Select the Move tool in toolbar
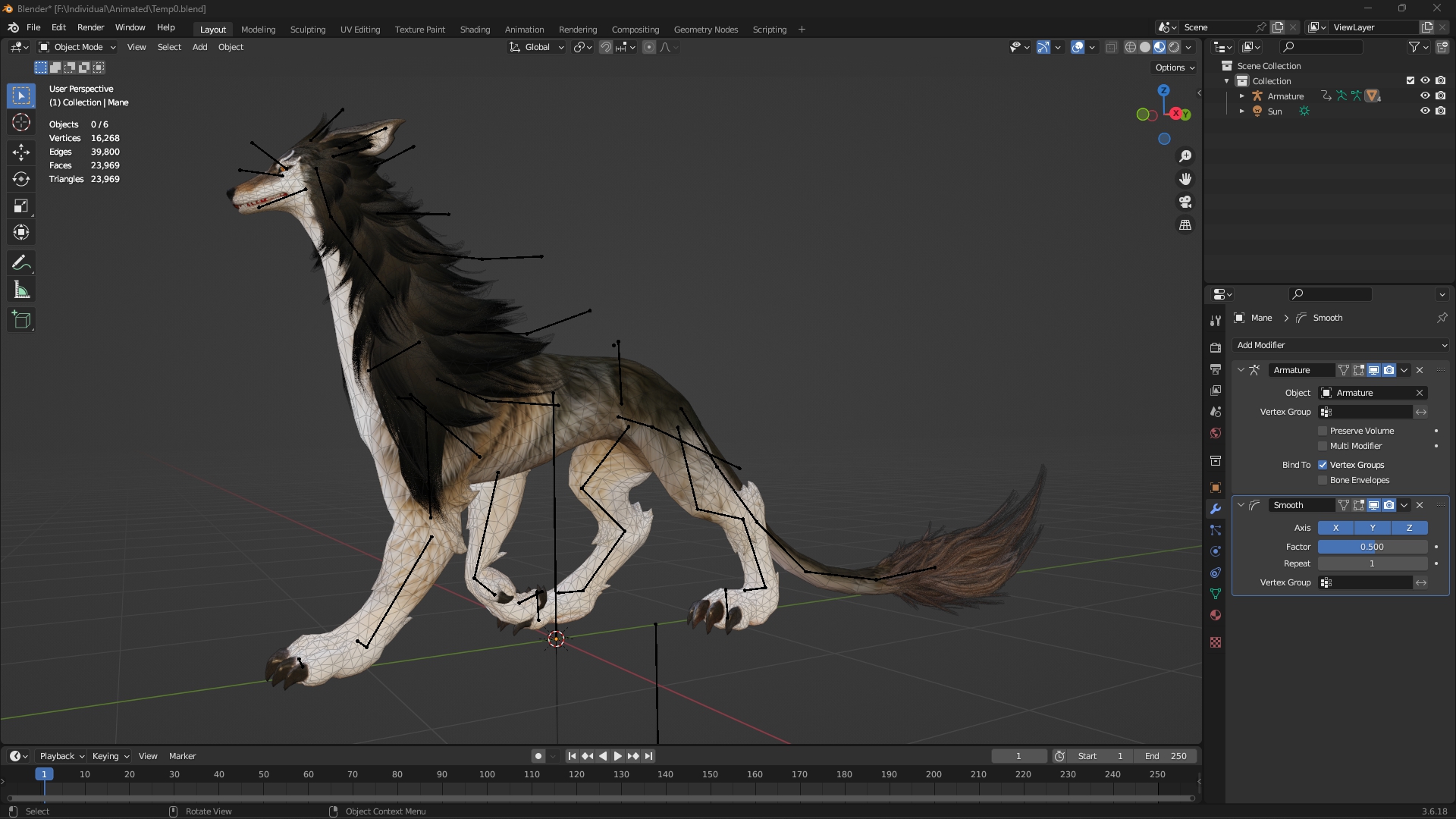Viewport: 1456px width, 819px height. click(x=21, y=152)
